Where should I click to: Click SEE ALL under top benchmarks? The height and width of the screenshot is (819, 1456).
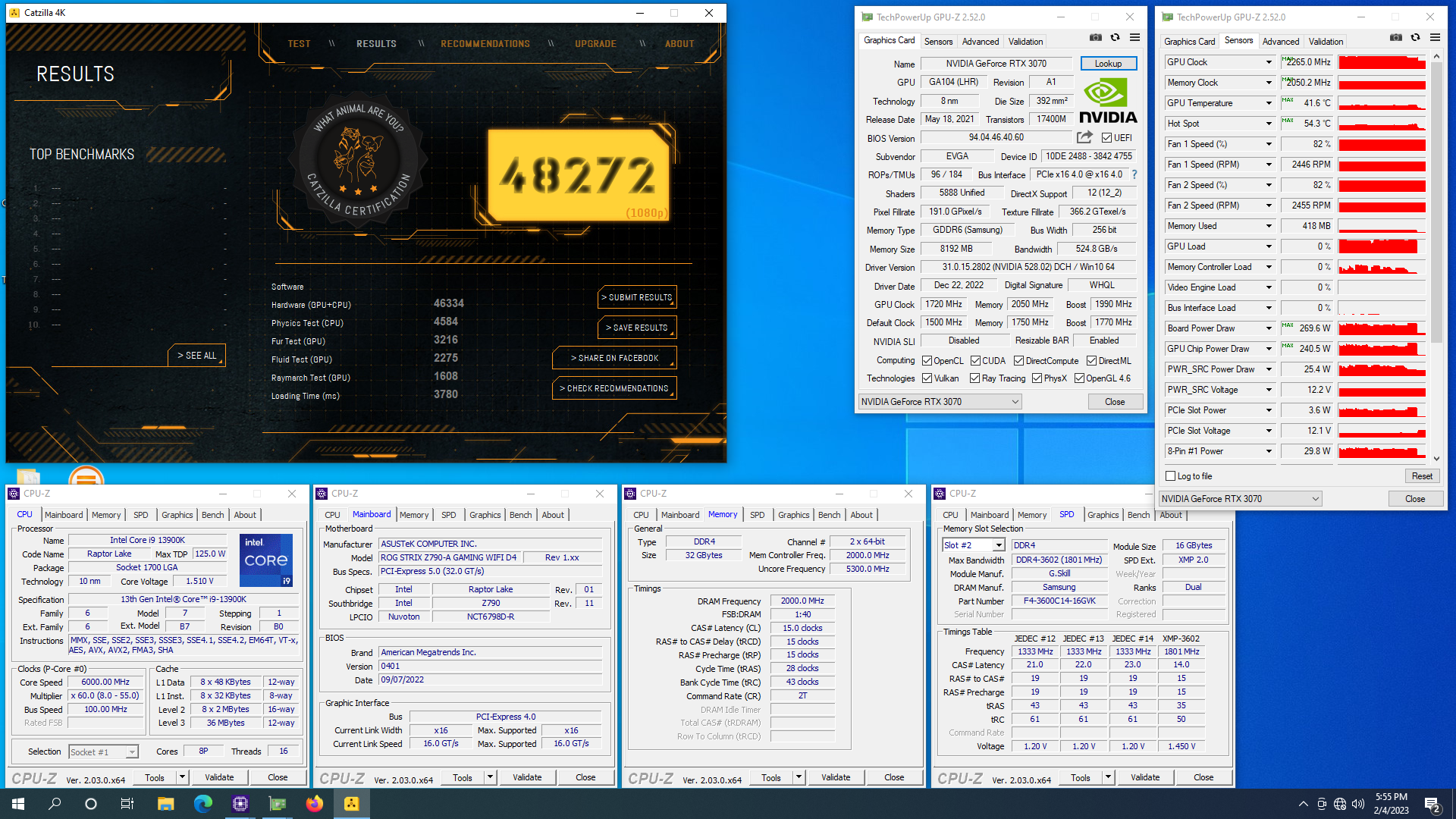tap(197, 356)
